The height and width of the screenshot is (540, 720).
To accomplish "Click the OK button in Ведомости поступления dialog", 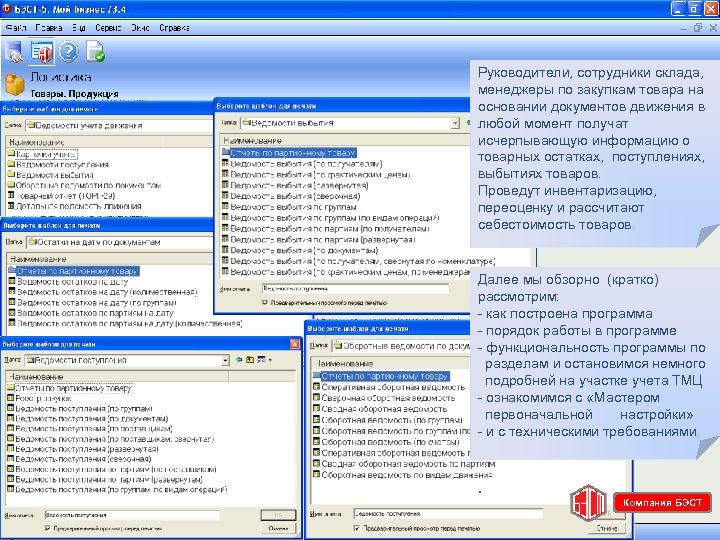I will [x=278, y=515].
